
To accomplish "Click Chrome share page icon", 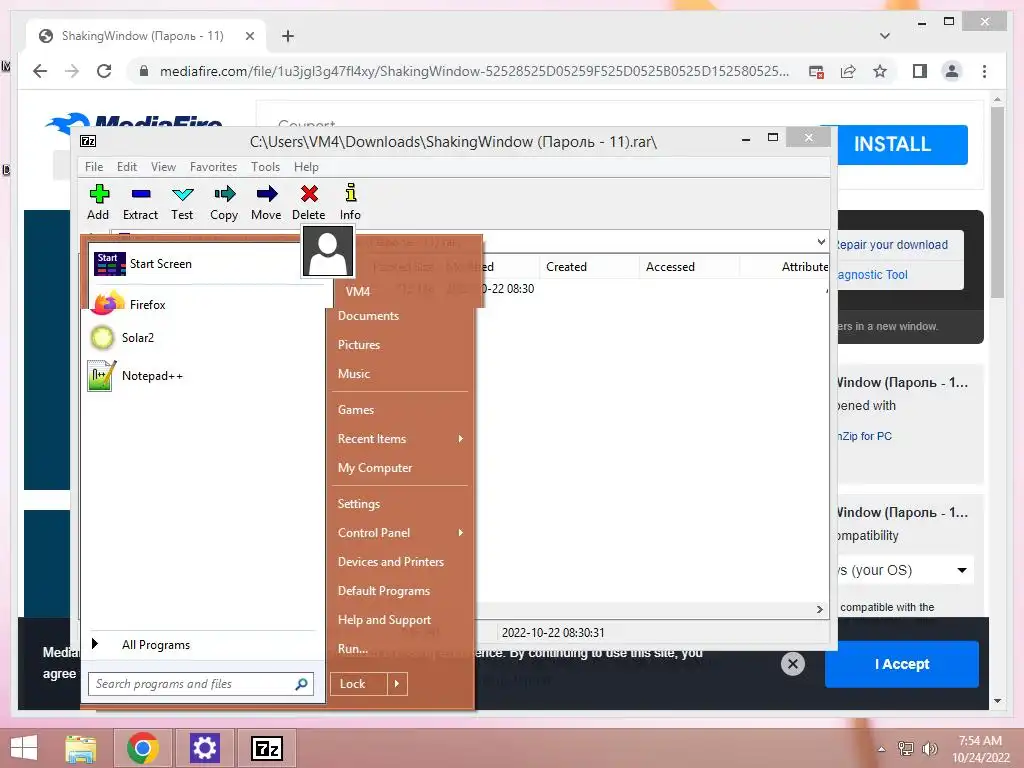I will pos(848,71).
